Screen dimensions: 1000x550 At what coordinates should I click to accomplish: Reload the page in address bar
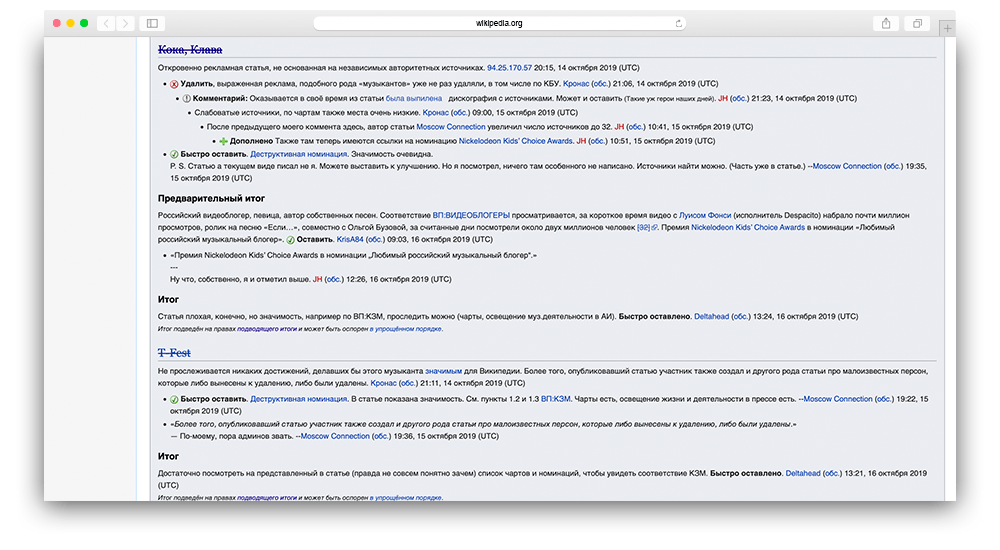click(x=679, y=24)
